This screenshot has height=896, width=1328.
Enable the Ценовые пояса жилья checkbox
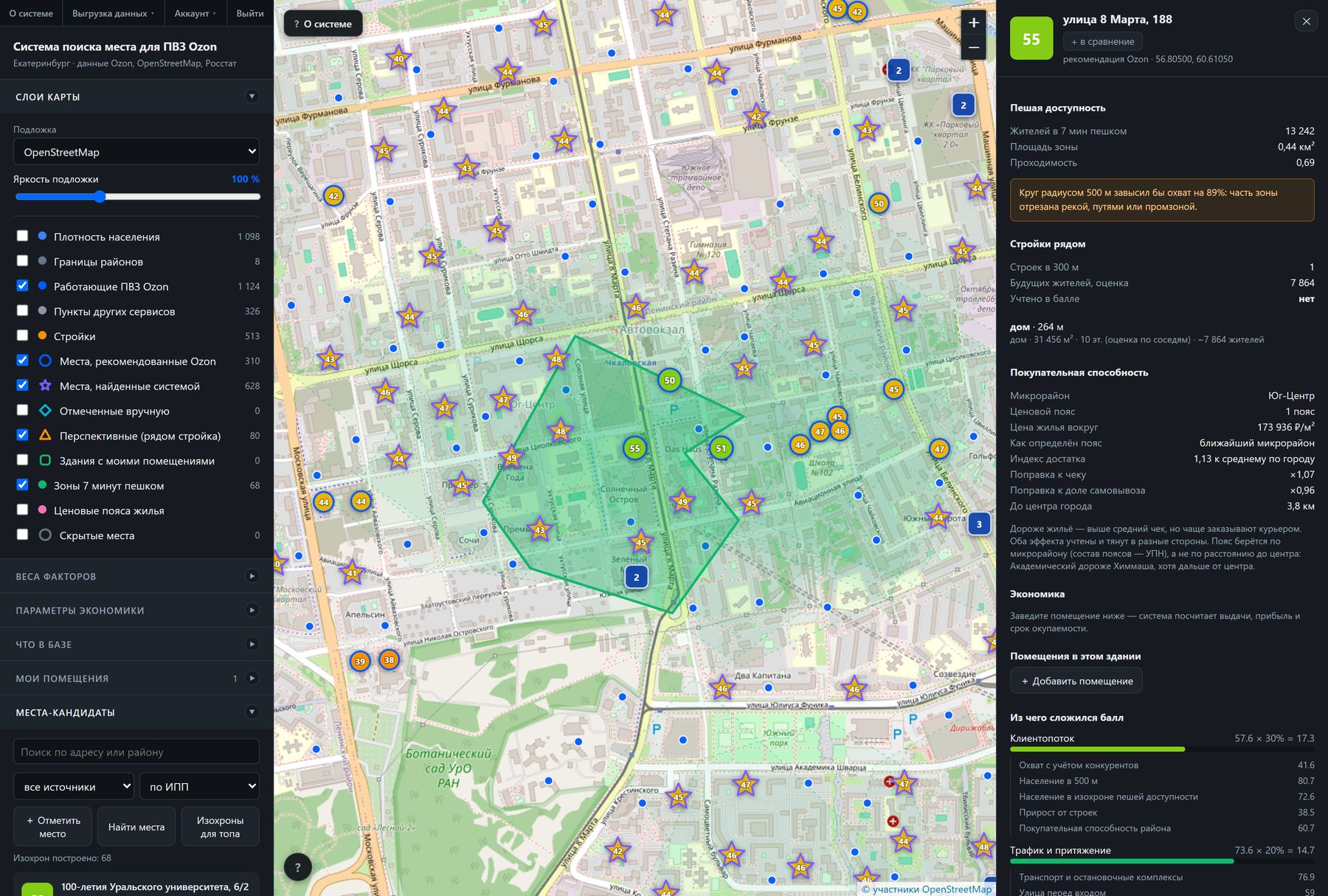22,510
